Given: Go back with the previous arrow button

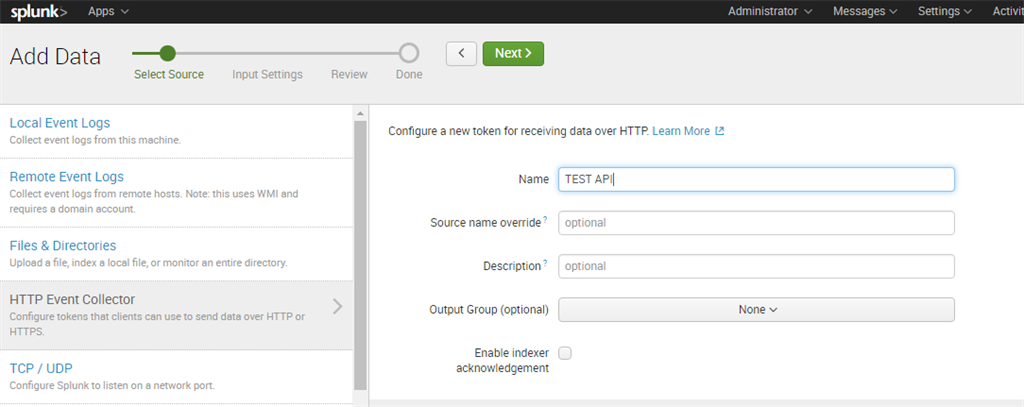Looking at the screenshot, I should tap(461, 53).
